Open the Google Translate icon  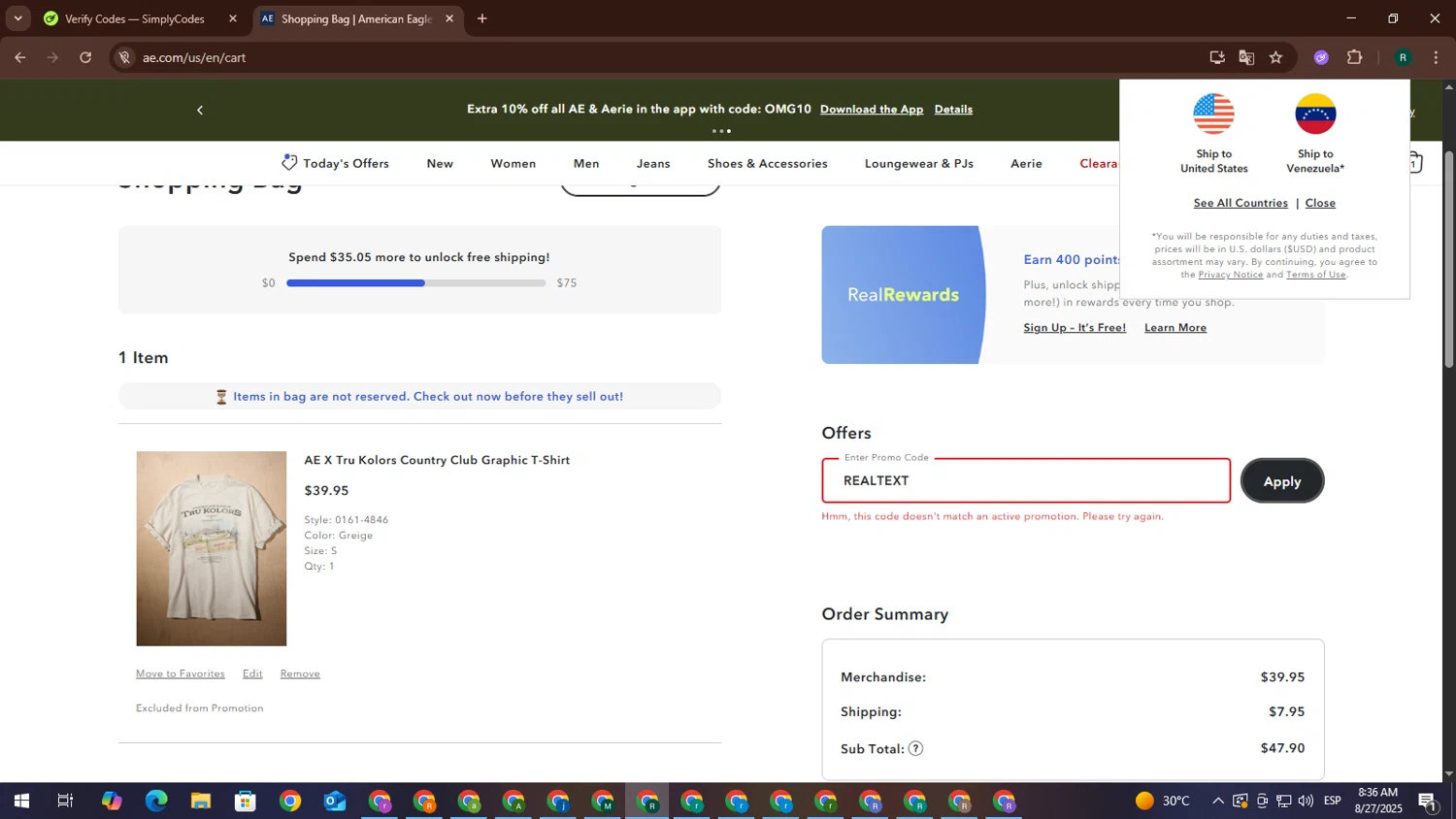point(1246,57)
